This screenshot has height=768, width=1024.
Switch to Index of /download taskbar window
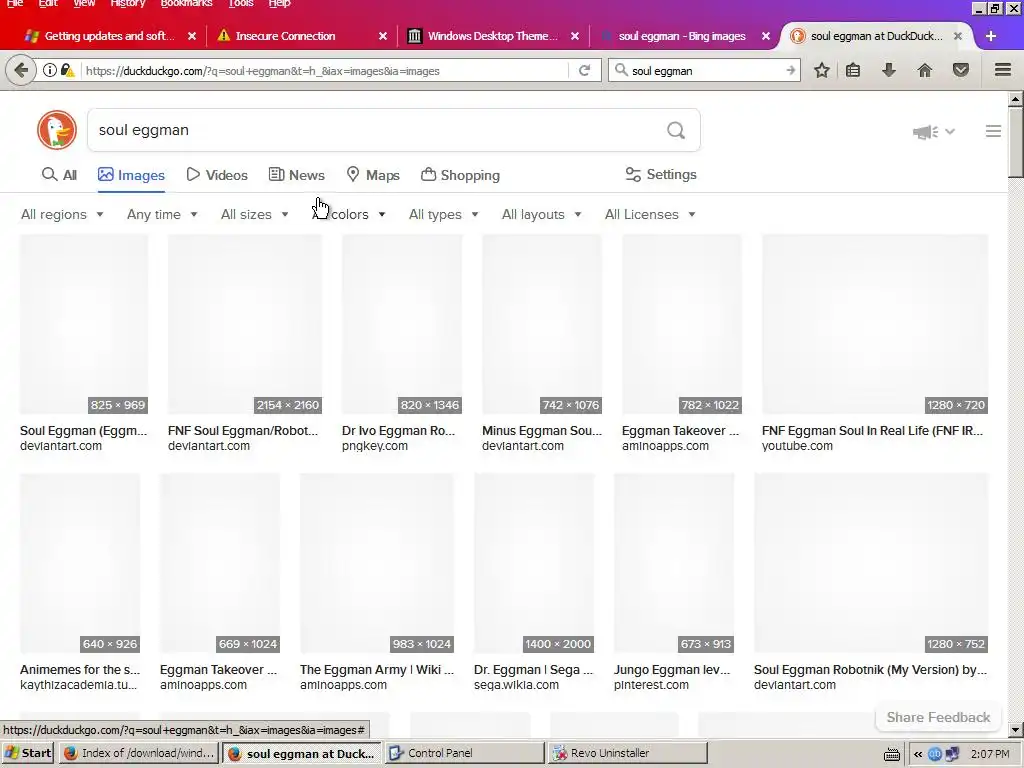(x=139, y=753)
